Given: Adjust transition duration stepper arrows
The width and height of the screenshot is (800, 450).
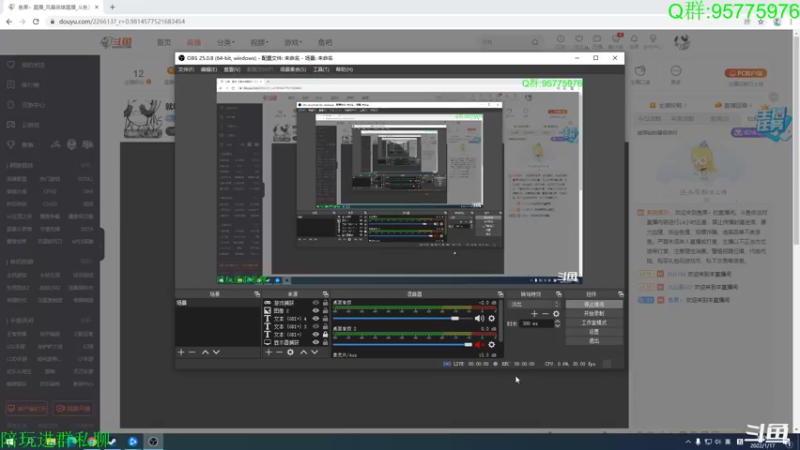Looking at the screenshot, I should pos(557,323).
